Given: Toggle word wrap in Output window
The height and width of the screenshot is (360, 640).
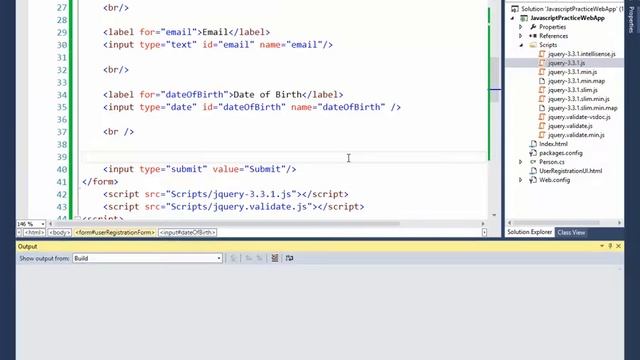Looking at the screenshot, I should pos(289,258).
